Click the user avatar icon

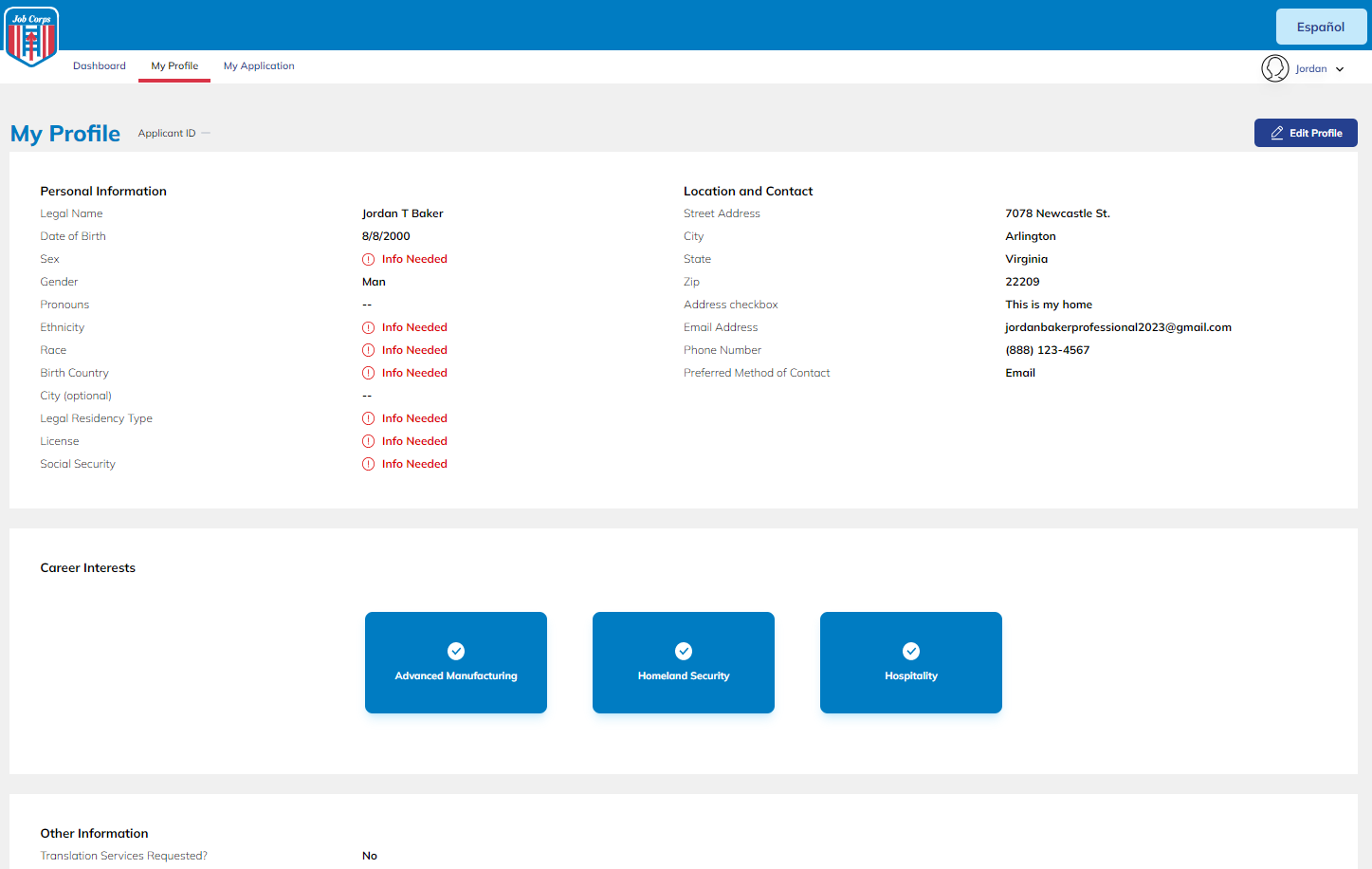coord(1274,68)
